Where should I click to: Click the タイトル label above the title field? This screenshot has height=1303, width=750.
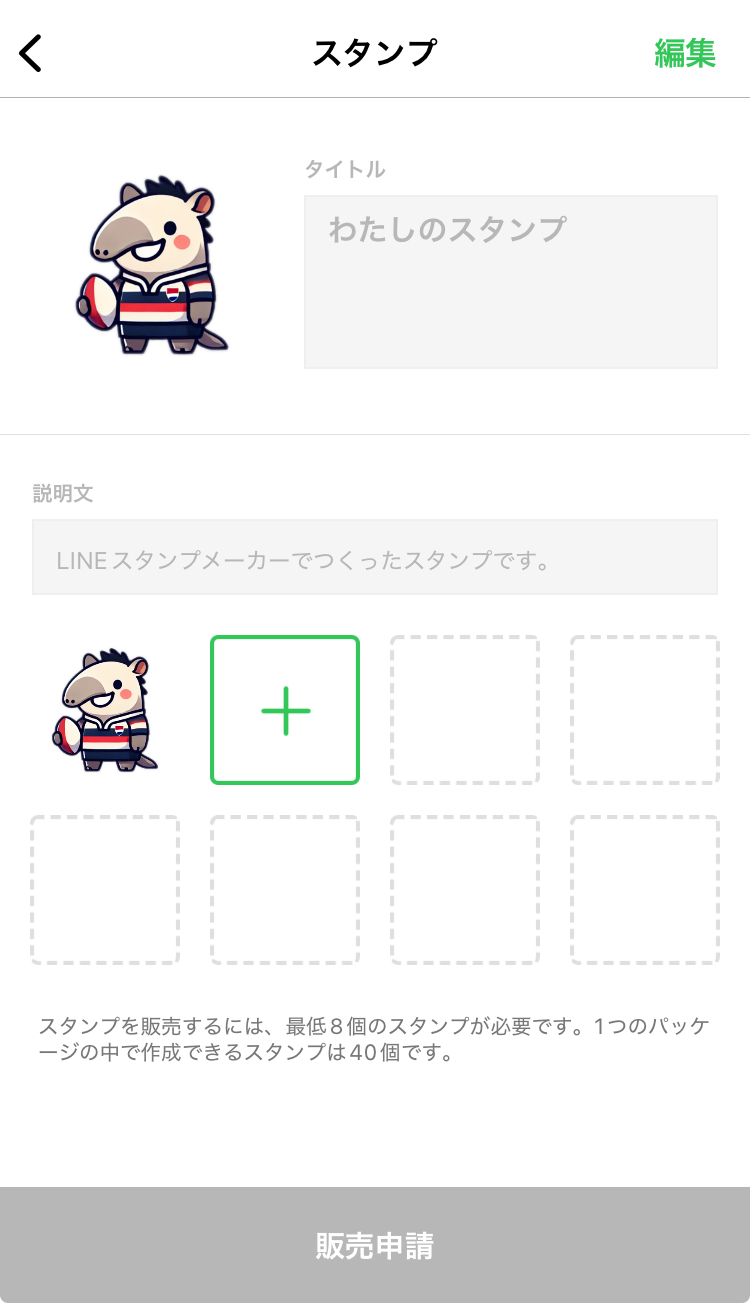pos(345,169)
